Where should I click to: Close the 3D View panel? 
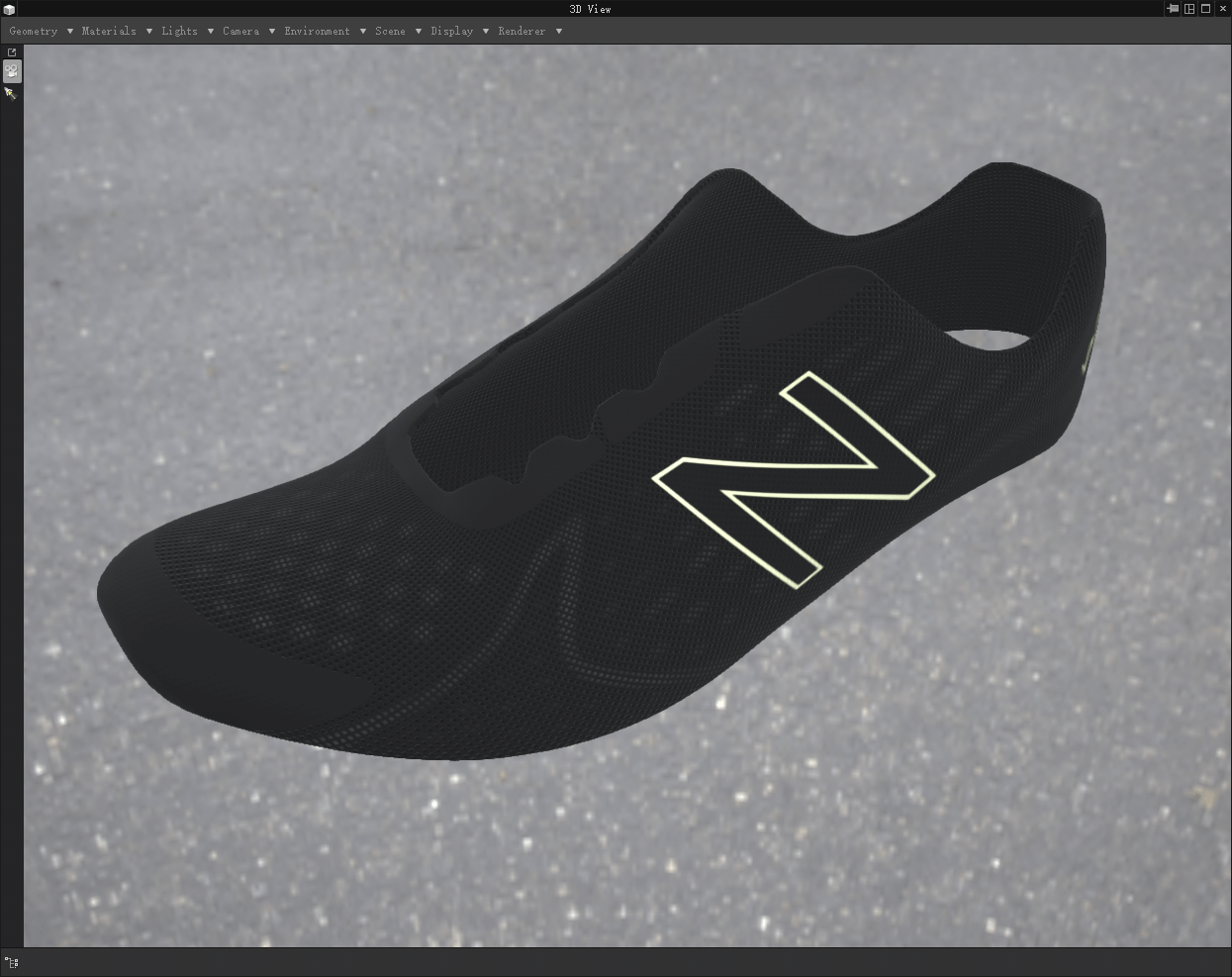pos(1222,9)
